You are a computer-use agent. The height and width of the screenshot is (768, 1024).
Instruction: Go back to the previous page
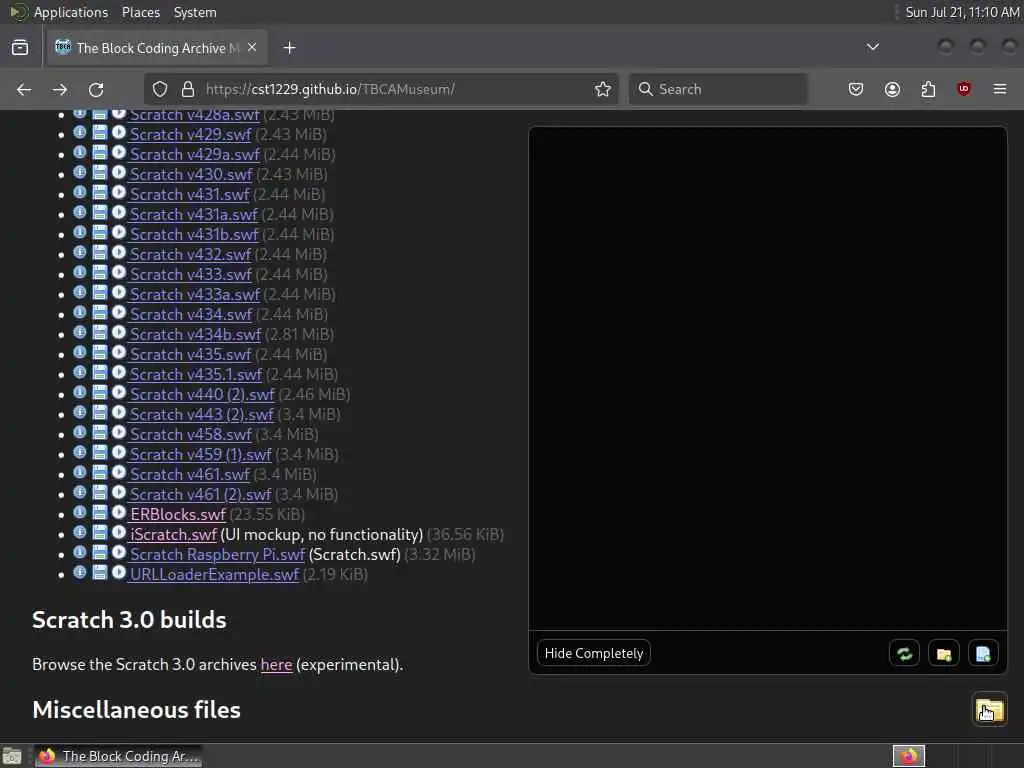(x=24, y=89)
